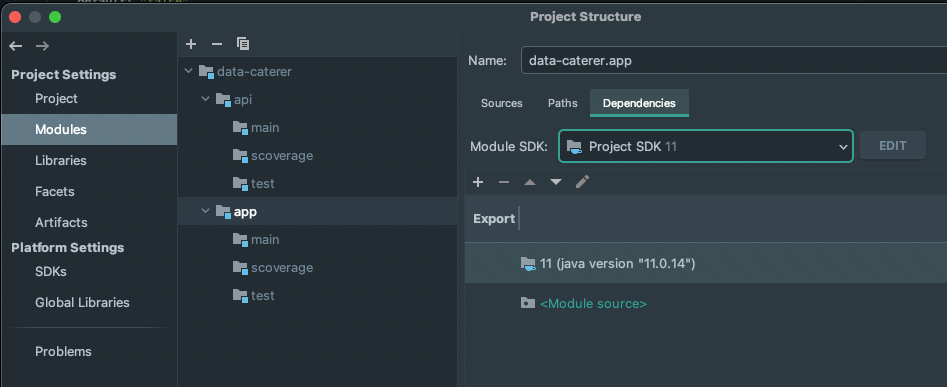Move dependency down arrow
Viewport: 947px width, 387px height.
tap(556, 182)
